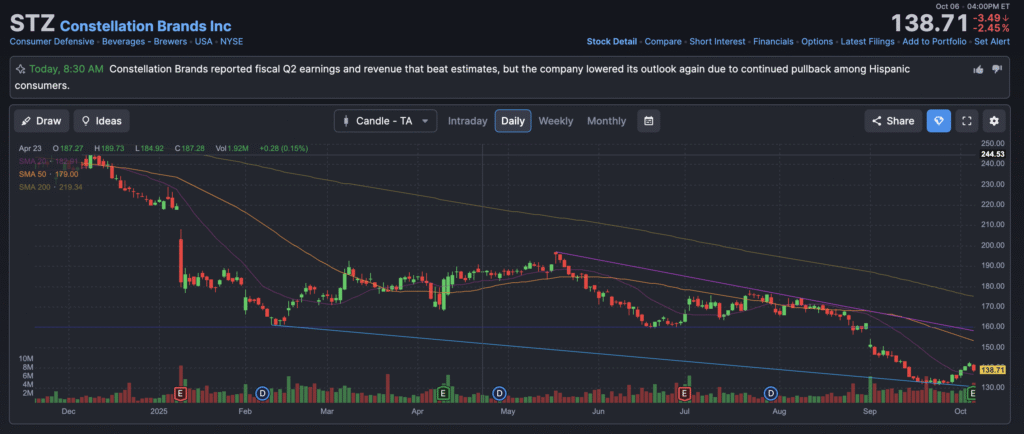Screen dimensions: 1024x434
Task: Open the calendar date range picker
Action: [649, 121]
